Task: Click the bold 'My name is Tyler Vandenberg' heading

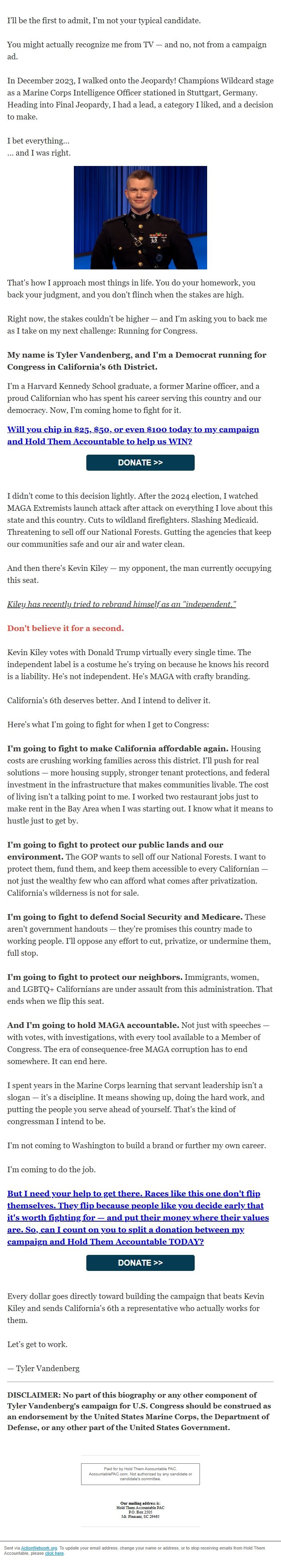Action: 136,361
